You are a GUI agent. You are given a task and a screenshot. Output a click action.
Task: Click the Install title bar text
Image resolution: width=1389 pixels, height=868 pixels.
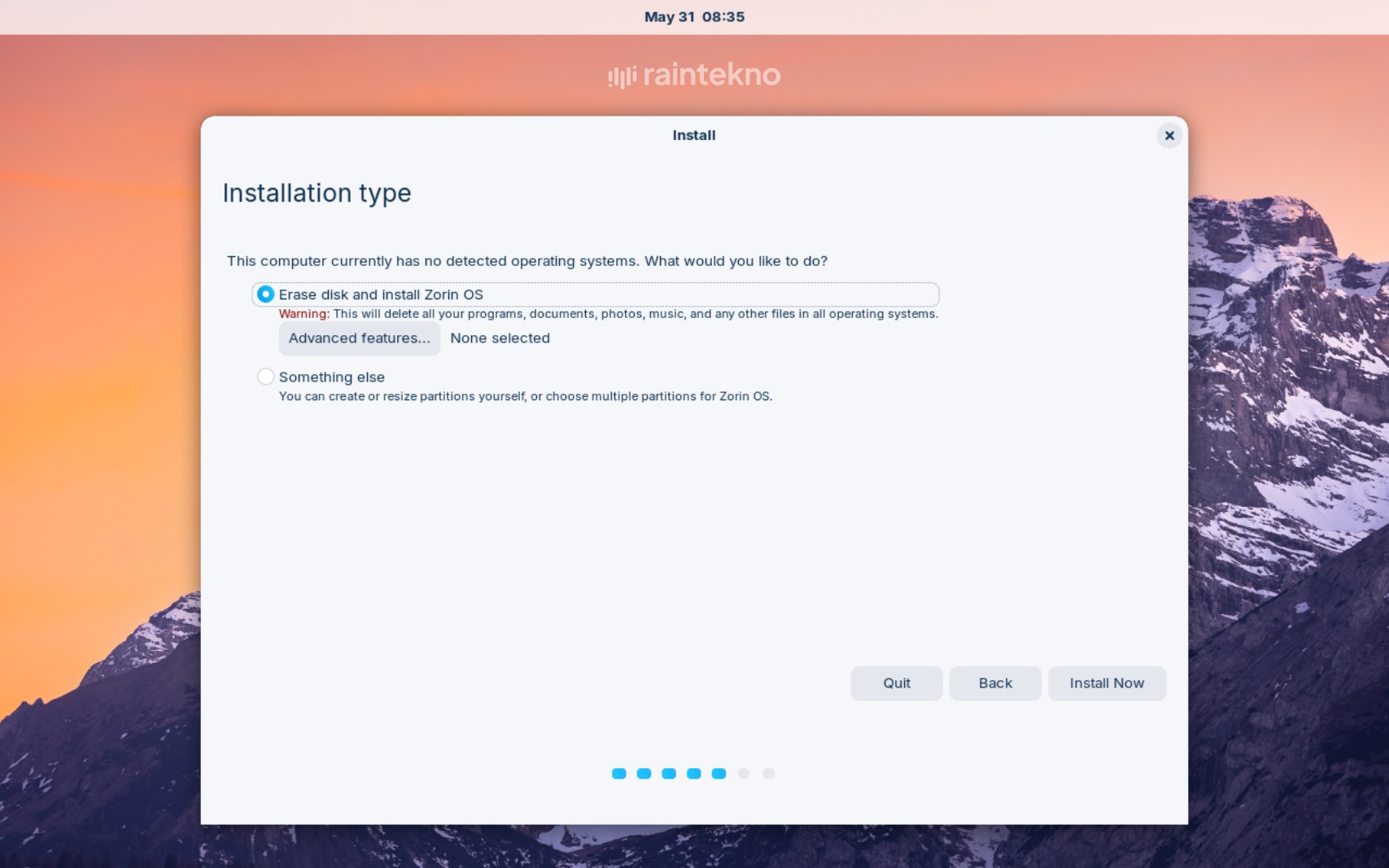coord(693,136)
